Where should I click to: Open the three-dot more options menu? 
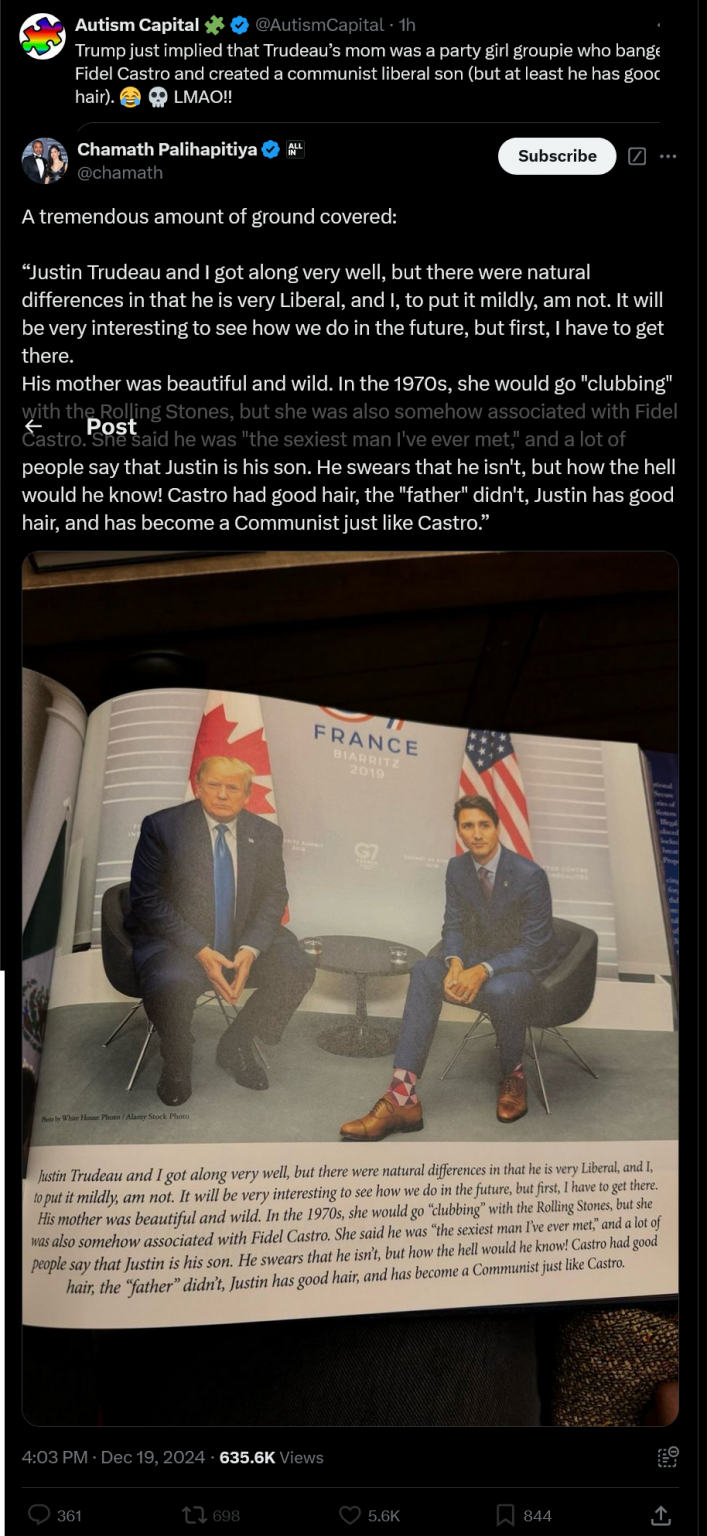coord(668,156)
